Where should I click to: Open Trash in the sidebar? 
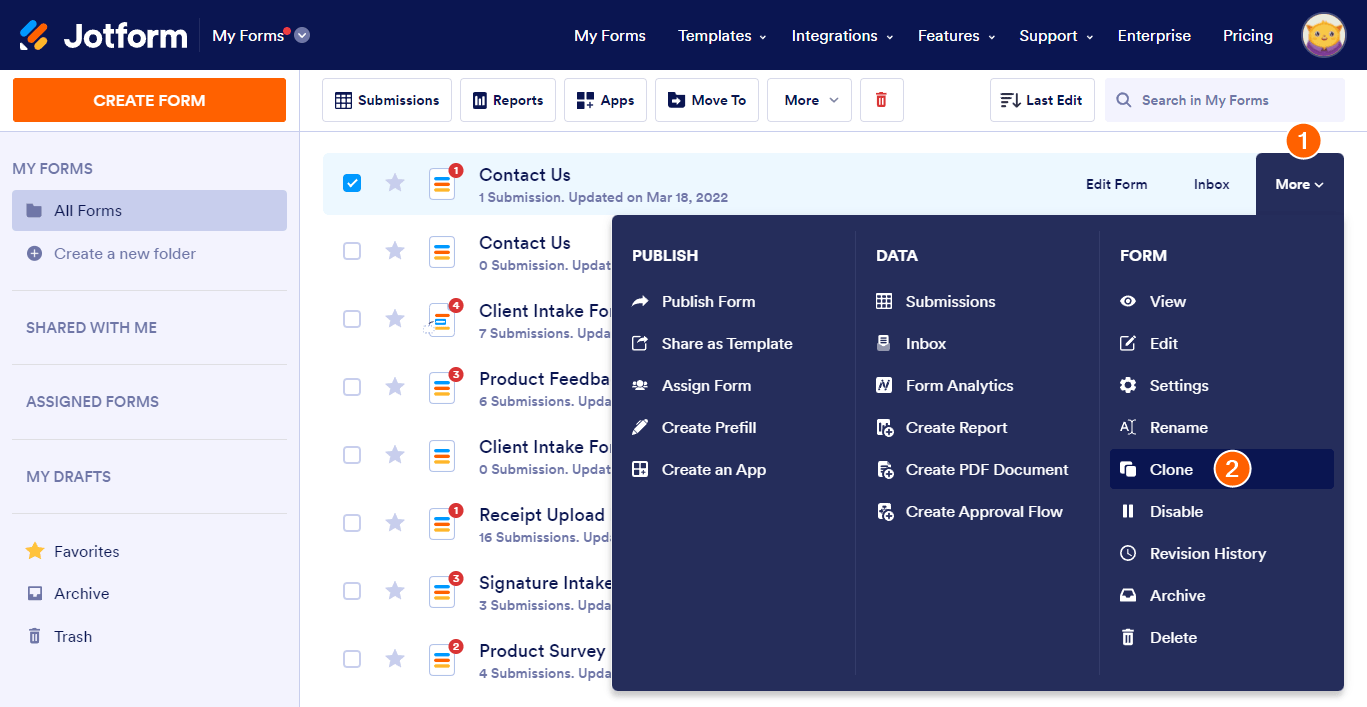(72, 636)
